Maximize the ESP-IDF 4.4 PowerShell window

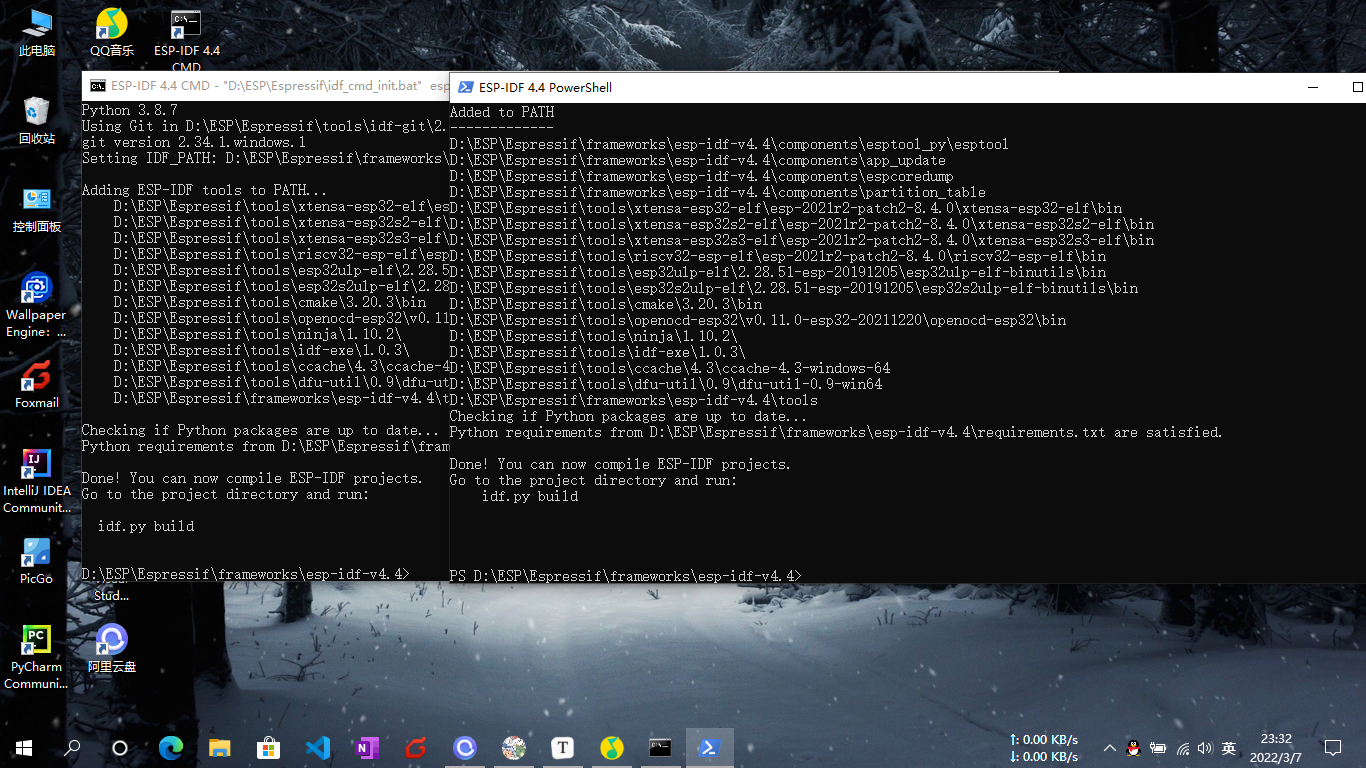[x=1357, y=87]
